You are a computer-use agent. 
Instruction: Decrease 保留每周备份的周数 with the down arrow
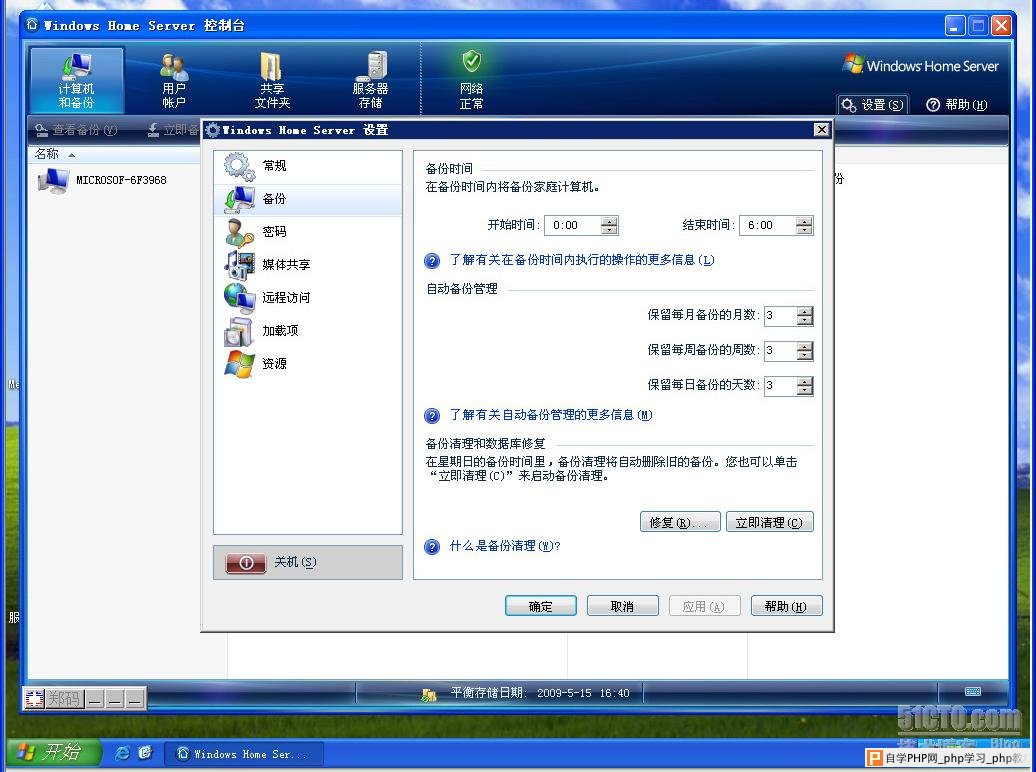[805, 355]
